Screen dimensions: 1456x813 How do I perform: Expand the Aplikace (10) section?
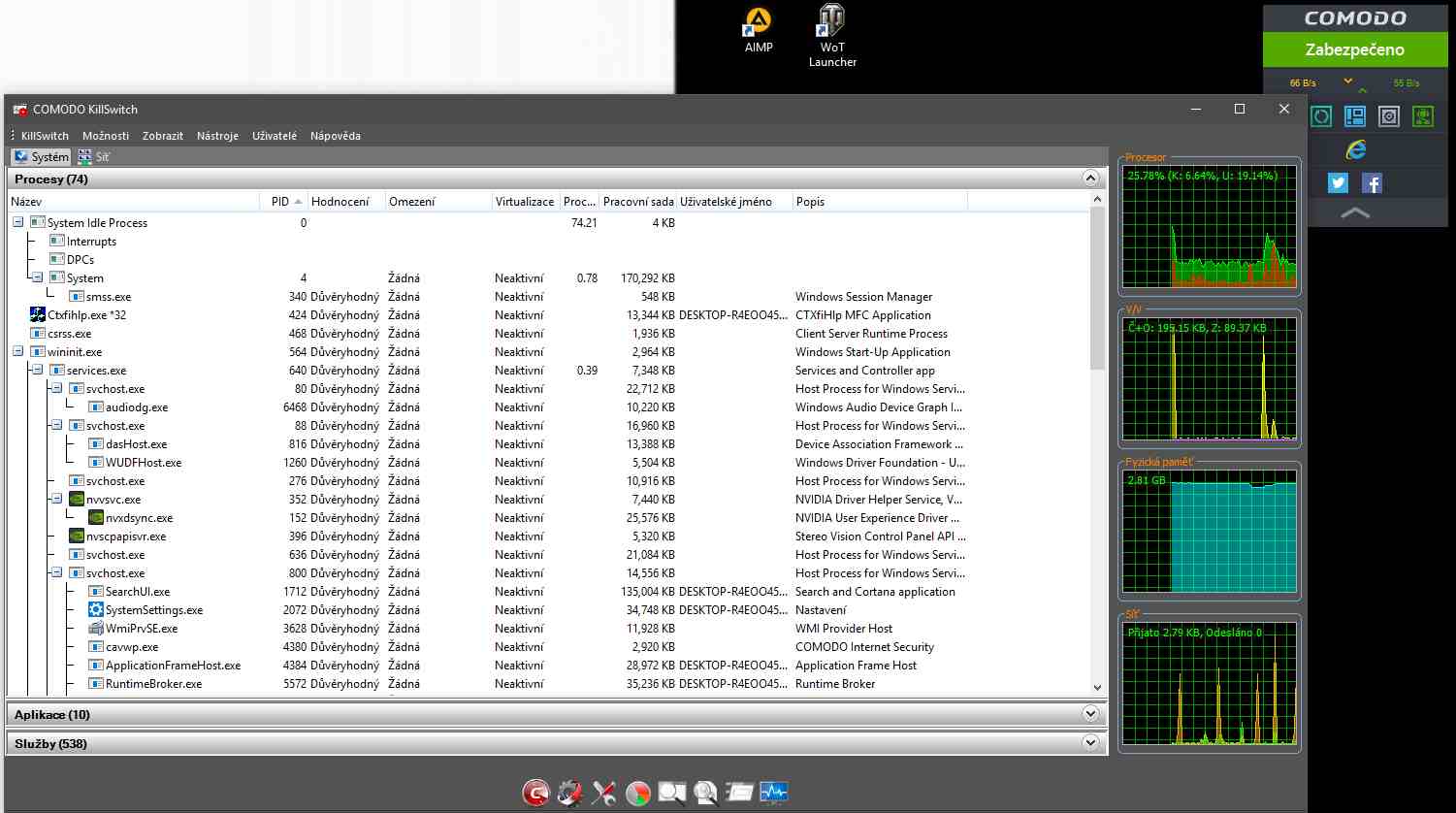click(x=1090, y=714)
